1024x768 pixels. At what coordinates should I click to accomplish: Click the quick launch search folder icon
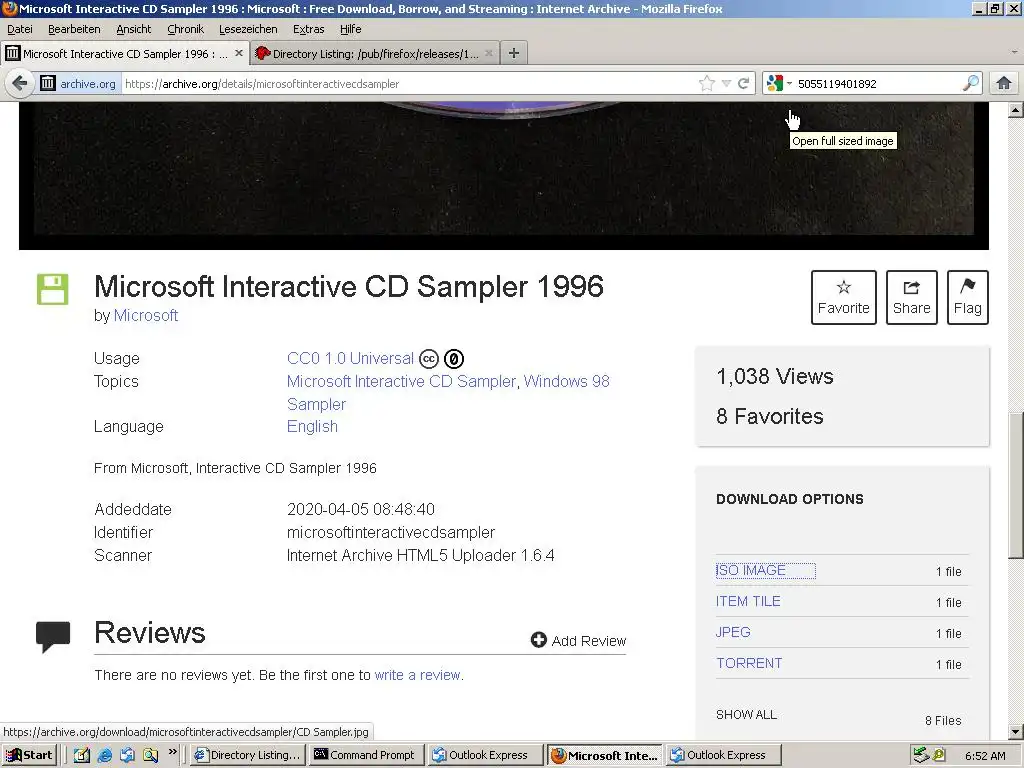pos(151,755)
